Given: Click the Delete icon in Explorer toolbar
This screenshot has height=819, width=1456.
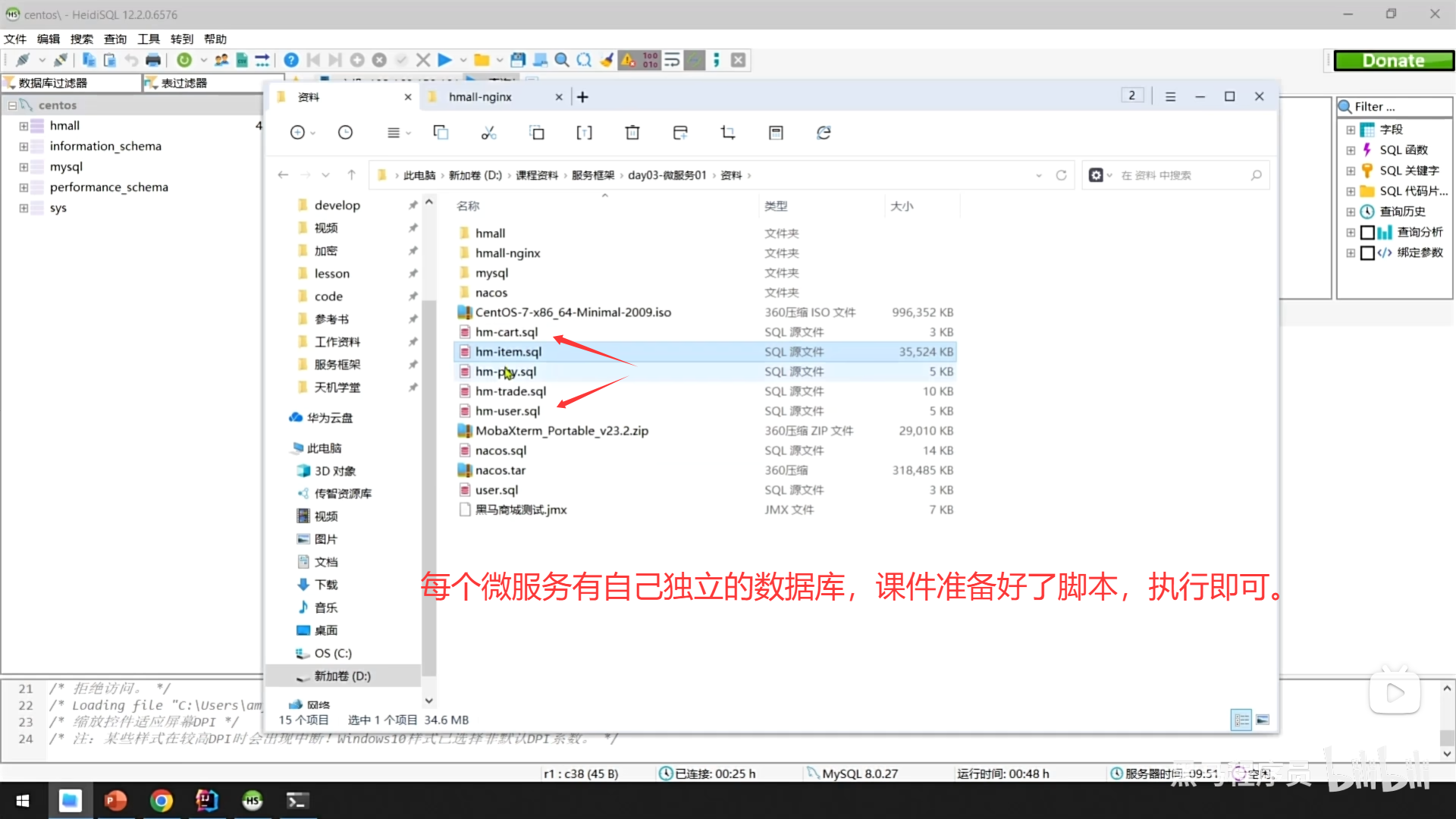Looking at the screenshot, I should 632,132.
